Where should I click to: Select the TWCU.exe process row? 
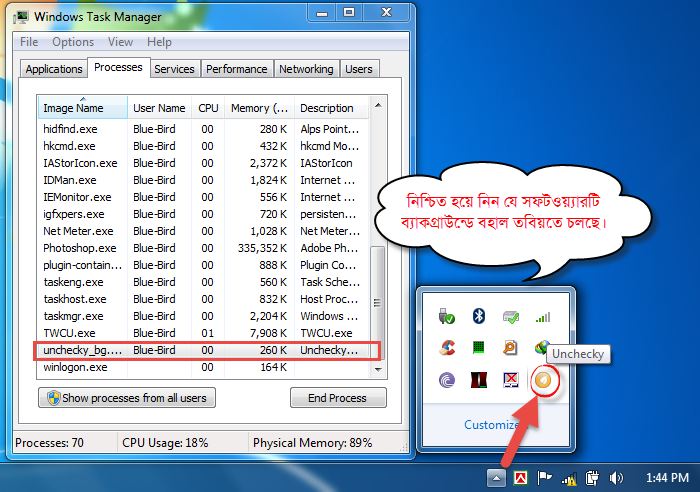pyautogui.click(x=204, y=333)
